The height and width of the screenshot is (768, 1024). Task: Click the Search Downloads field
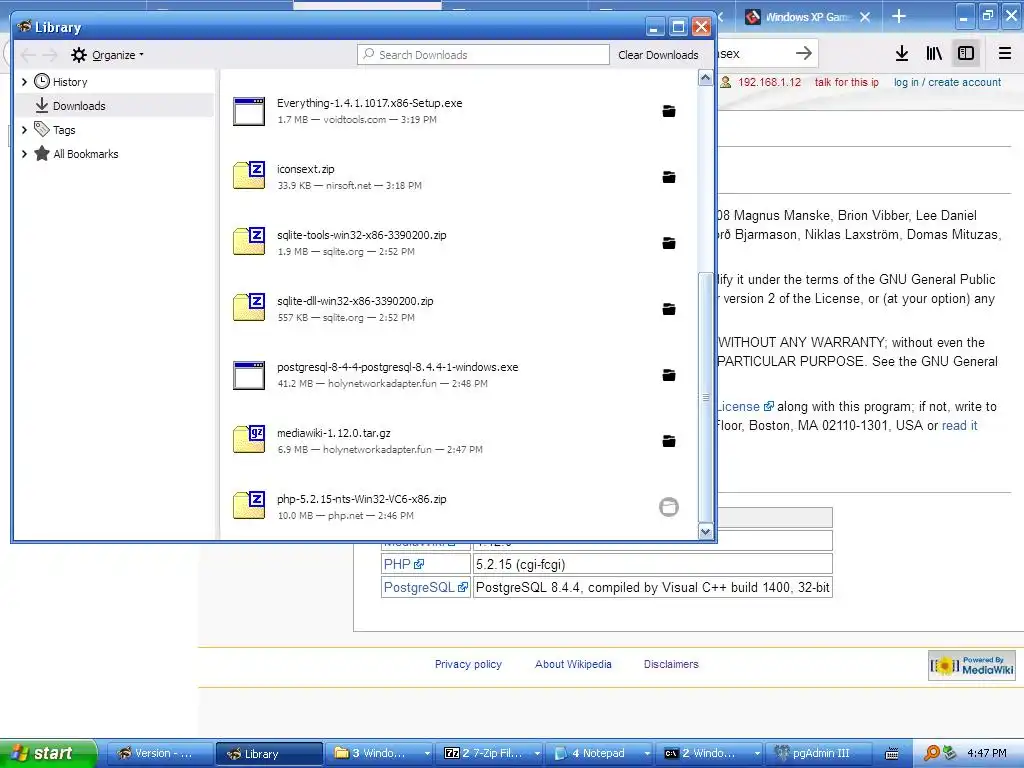pos(483,55)
